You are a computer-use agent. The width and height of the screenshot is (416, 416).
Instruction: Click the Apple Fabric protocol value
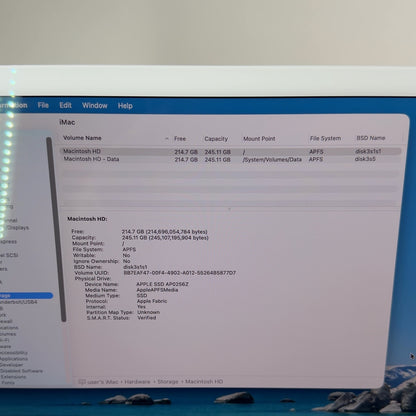pos(152,301)
